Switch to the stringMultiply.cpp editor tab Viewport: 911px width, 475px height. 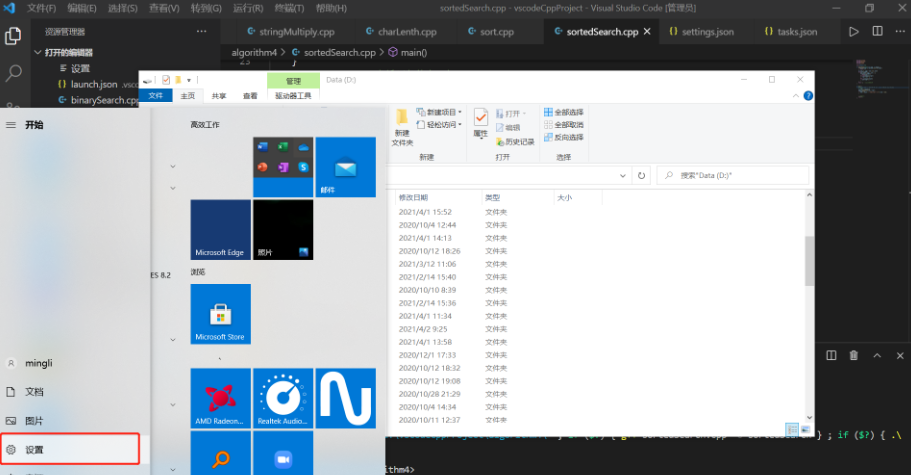290,32
